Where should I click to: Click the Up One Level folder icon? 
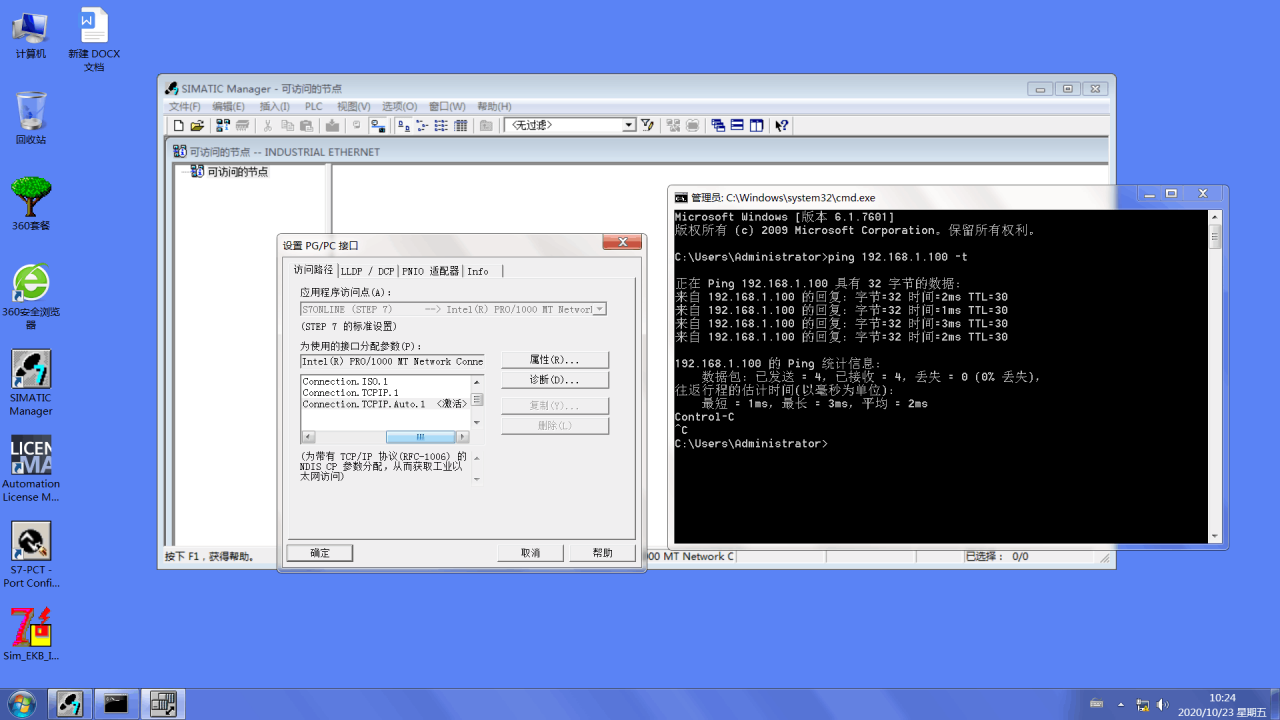(x=486, y=125)
